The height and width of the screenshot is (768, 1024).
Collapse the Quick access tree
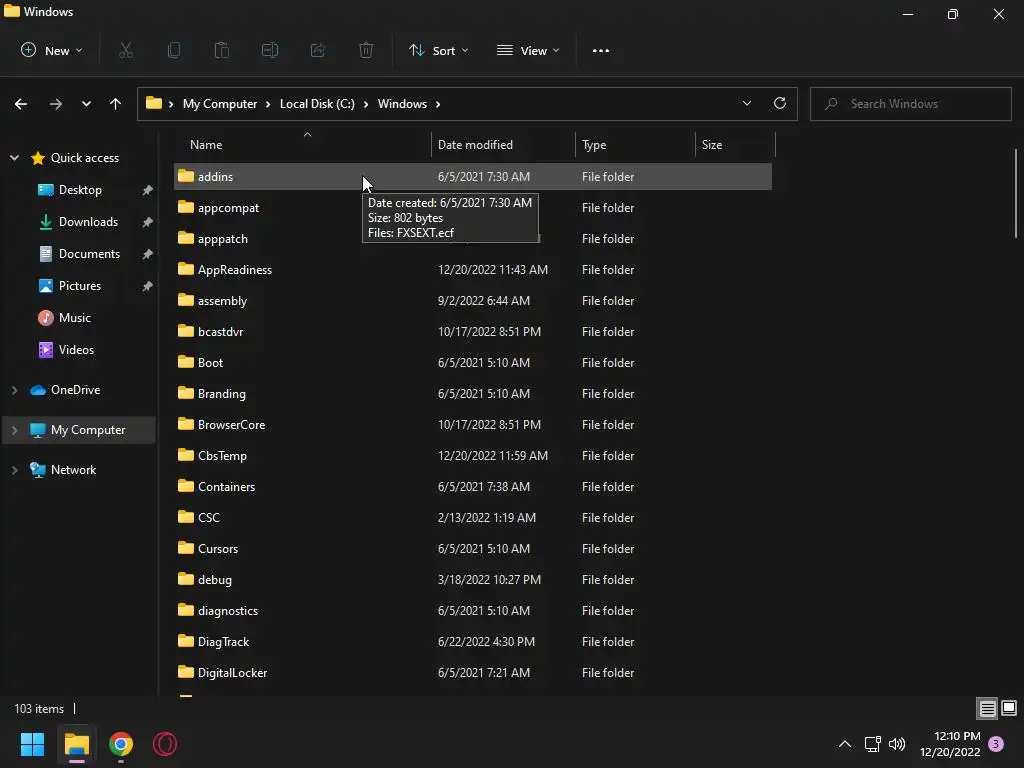coord(14,157)
